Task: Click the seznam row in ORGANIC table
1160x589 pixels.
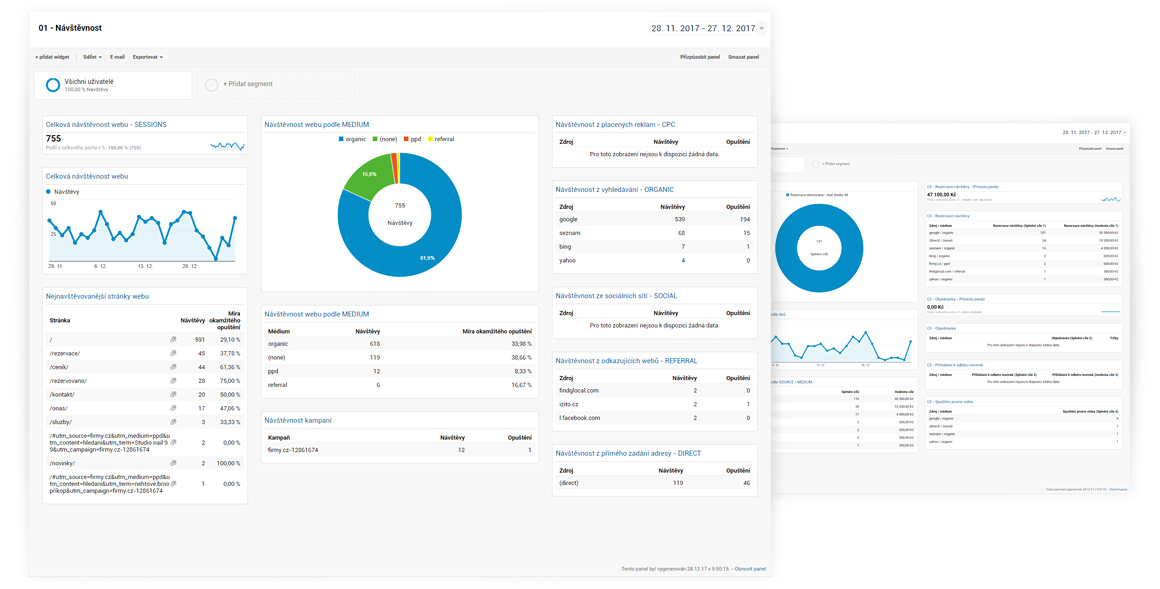Action: (655, 233)
